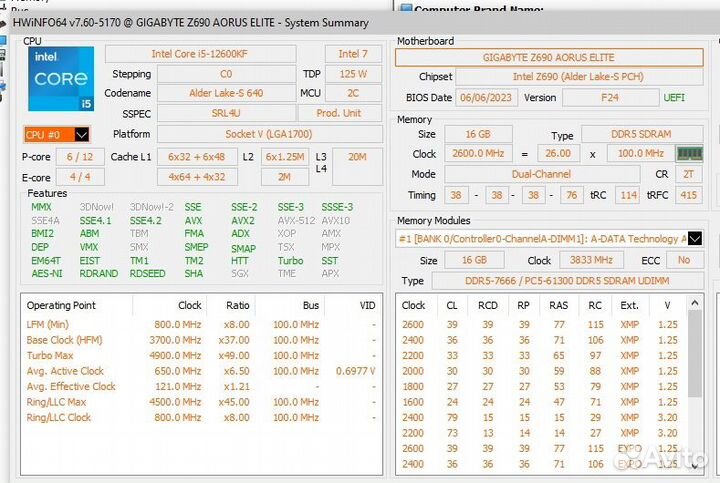Click the Intel Z690 chipset field

pos(579,77)
